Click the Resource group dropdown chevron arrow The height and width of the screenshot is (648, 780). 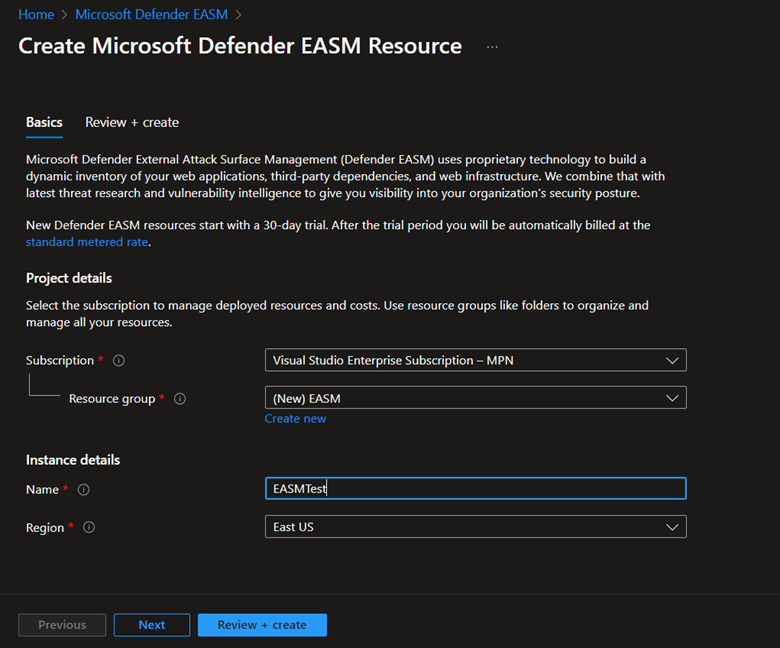tap(672, 398)
